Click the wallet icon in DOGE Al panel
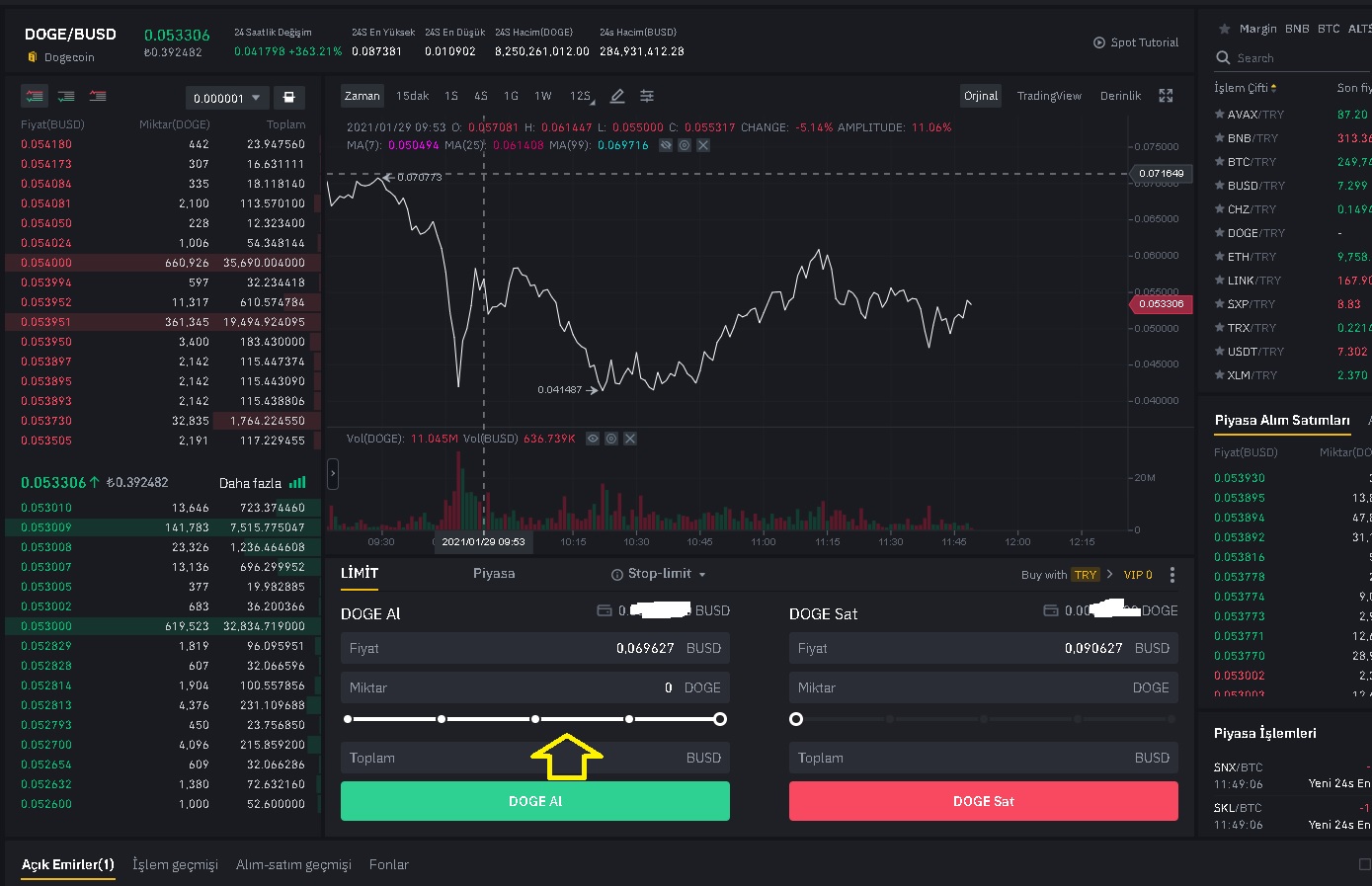Viewport: 1372px width, 886px height. tap(605, 610)
